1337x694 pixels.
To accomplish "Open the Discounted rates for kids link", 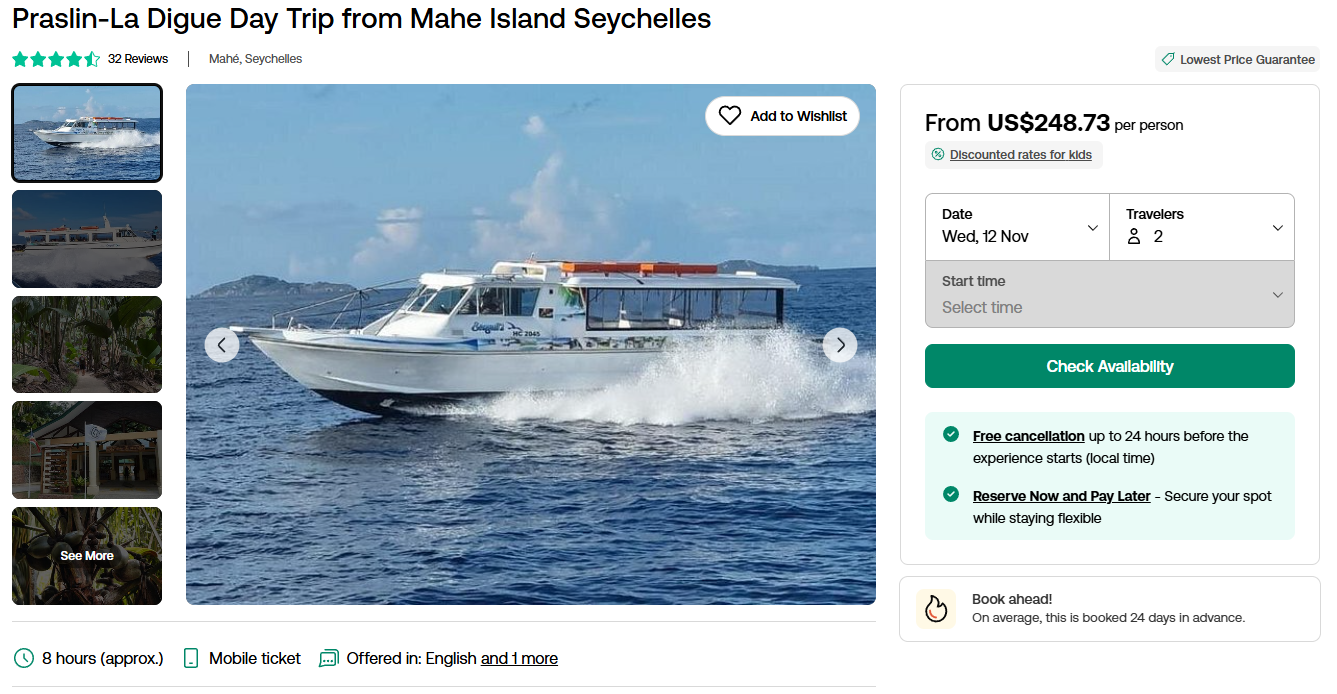I will click(x=1020, y=155).
